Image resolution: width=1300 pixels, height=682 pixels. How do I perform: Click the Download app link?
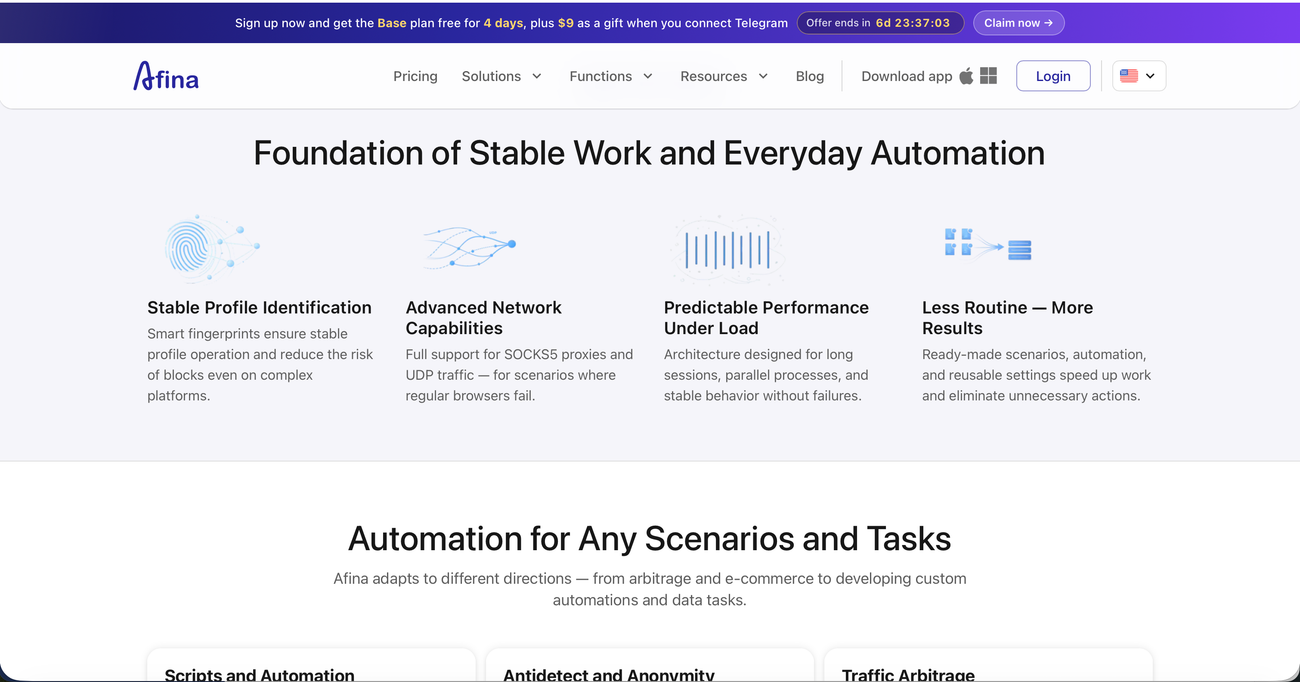click(x=907, y=76)
